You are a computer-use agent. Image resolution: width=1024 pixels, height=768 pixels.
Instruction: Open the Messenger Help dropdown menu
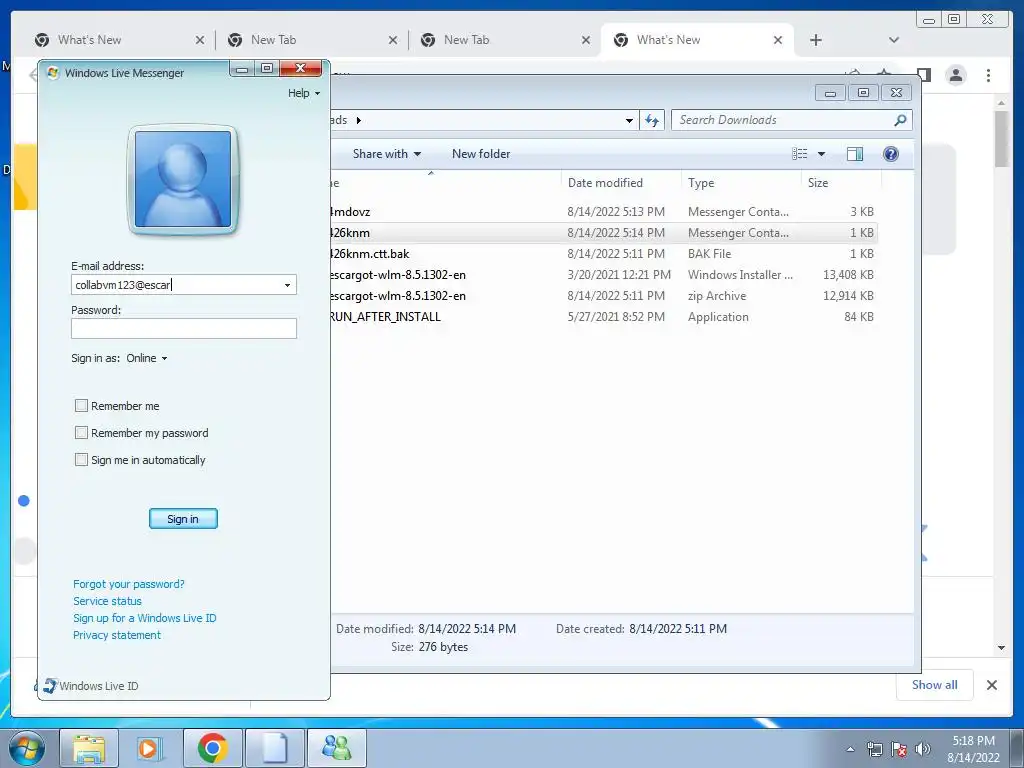click(x=304, y=93)
